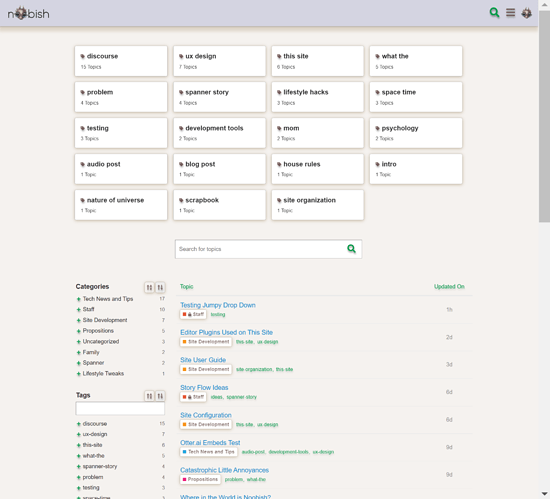Focus the Search for topics field
This screenshot has width=550, height=499.
click(268, 249)
